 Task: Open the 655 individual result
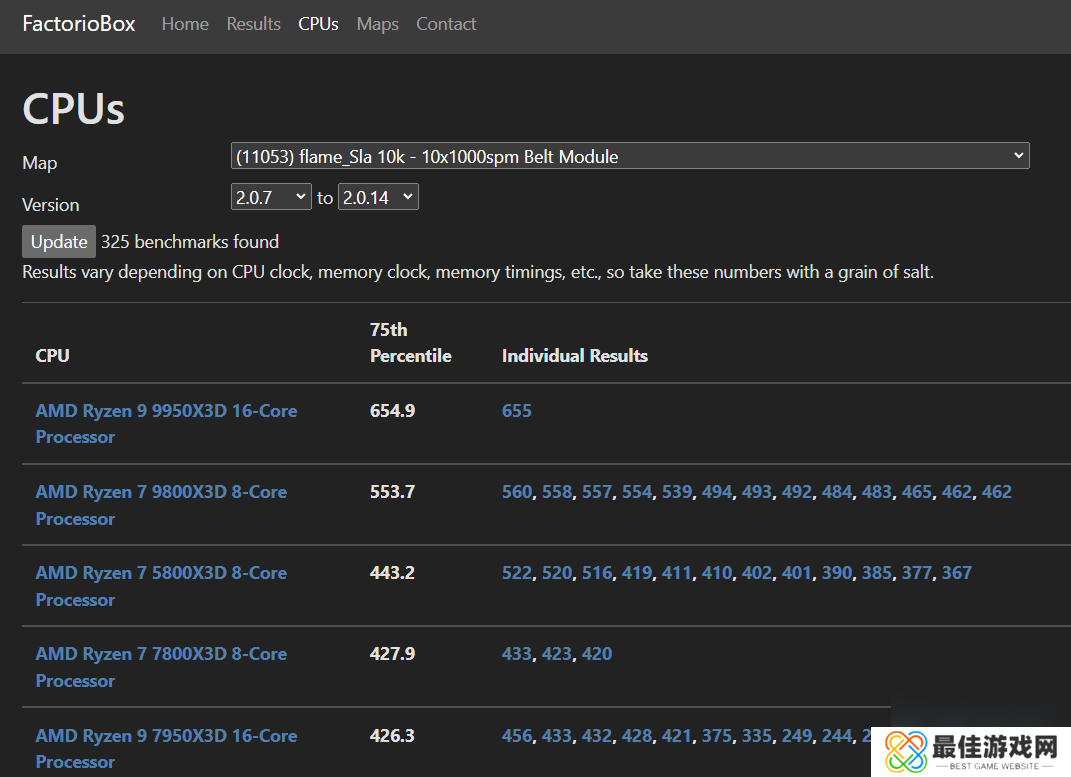pyautogui.click(x=517, y=411)
